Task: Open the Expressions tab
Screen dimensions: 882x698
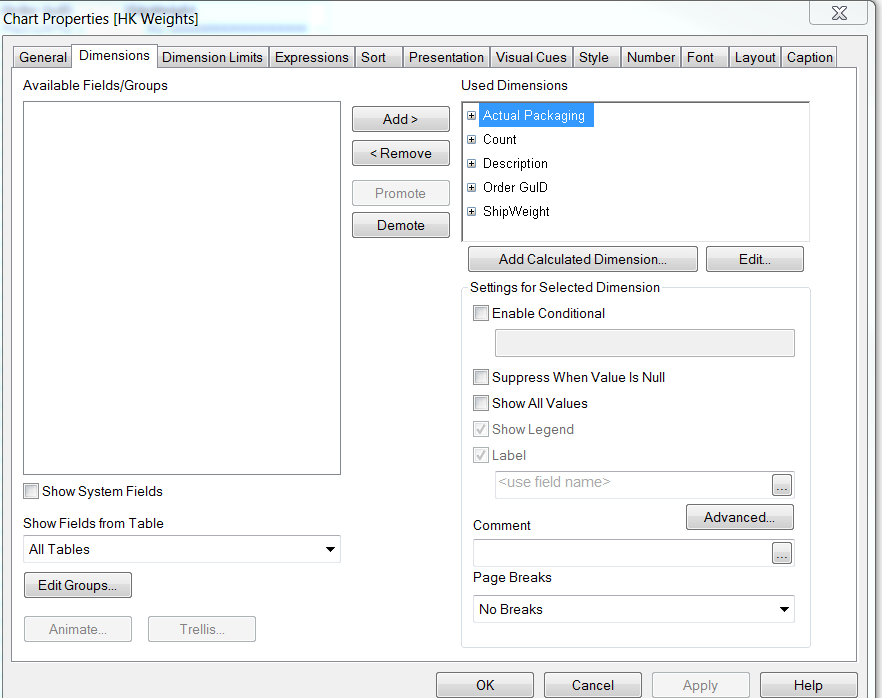Action: [x=312, y=57]
